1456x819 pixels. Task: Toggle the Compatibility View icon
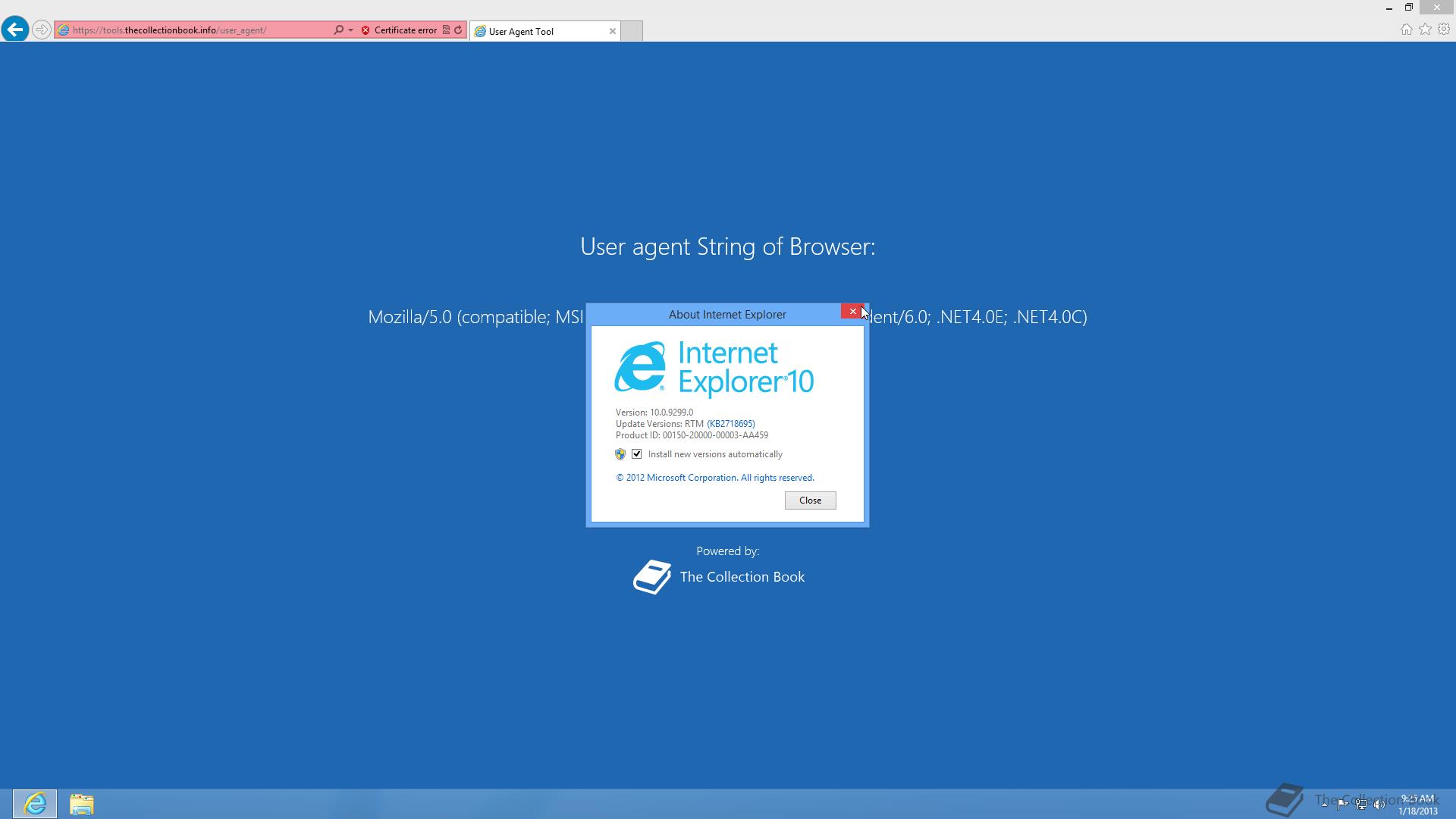446,30
